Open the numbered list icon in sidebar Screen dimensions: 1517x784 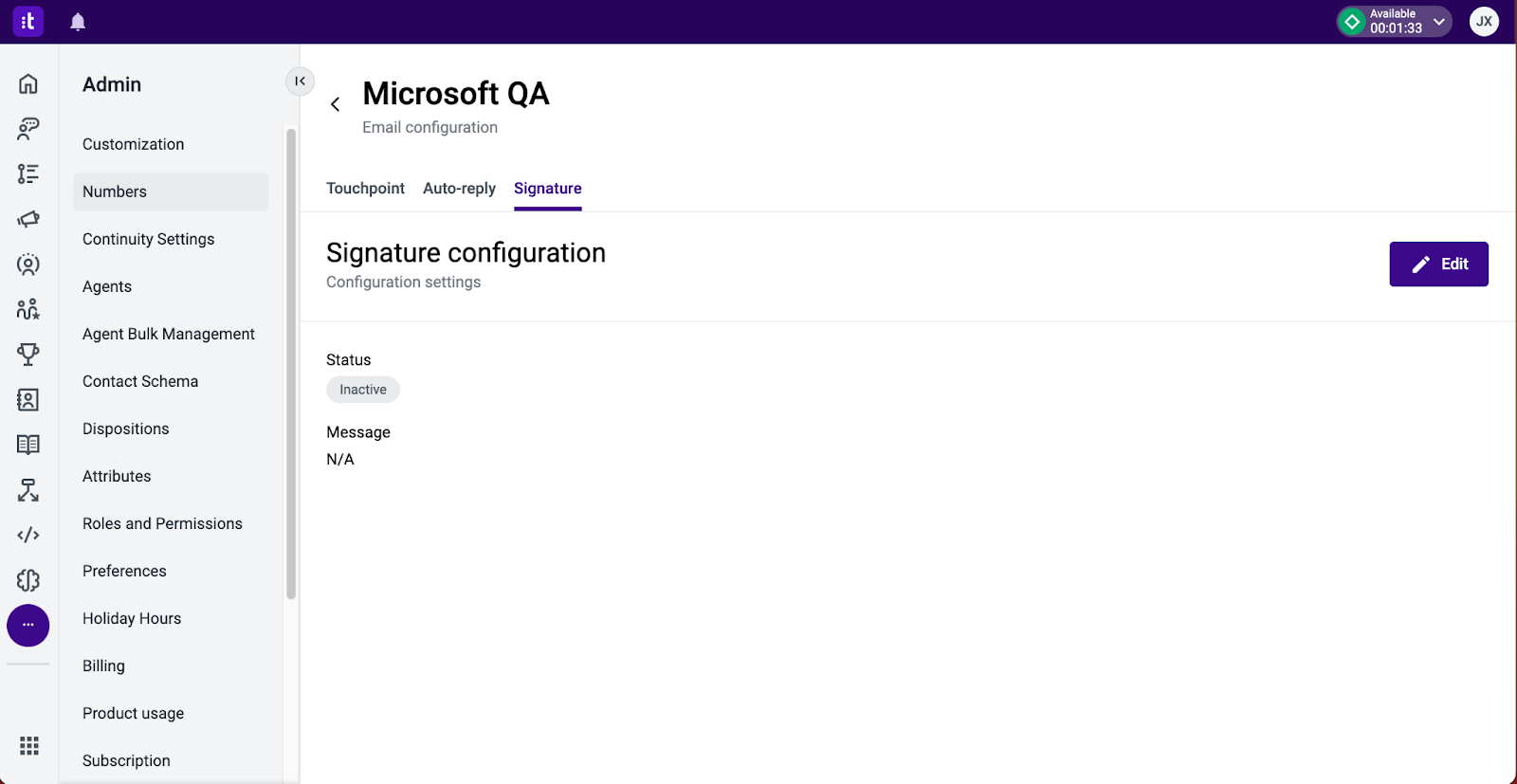(x=28, y=173)
